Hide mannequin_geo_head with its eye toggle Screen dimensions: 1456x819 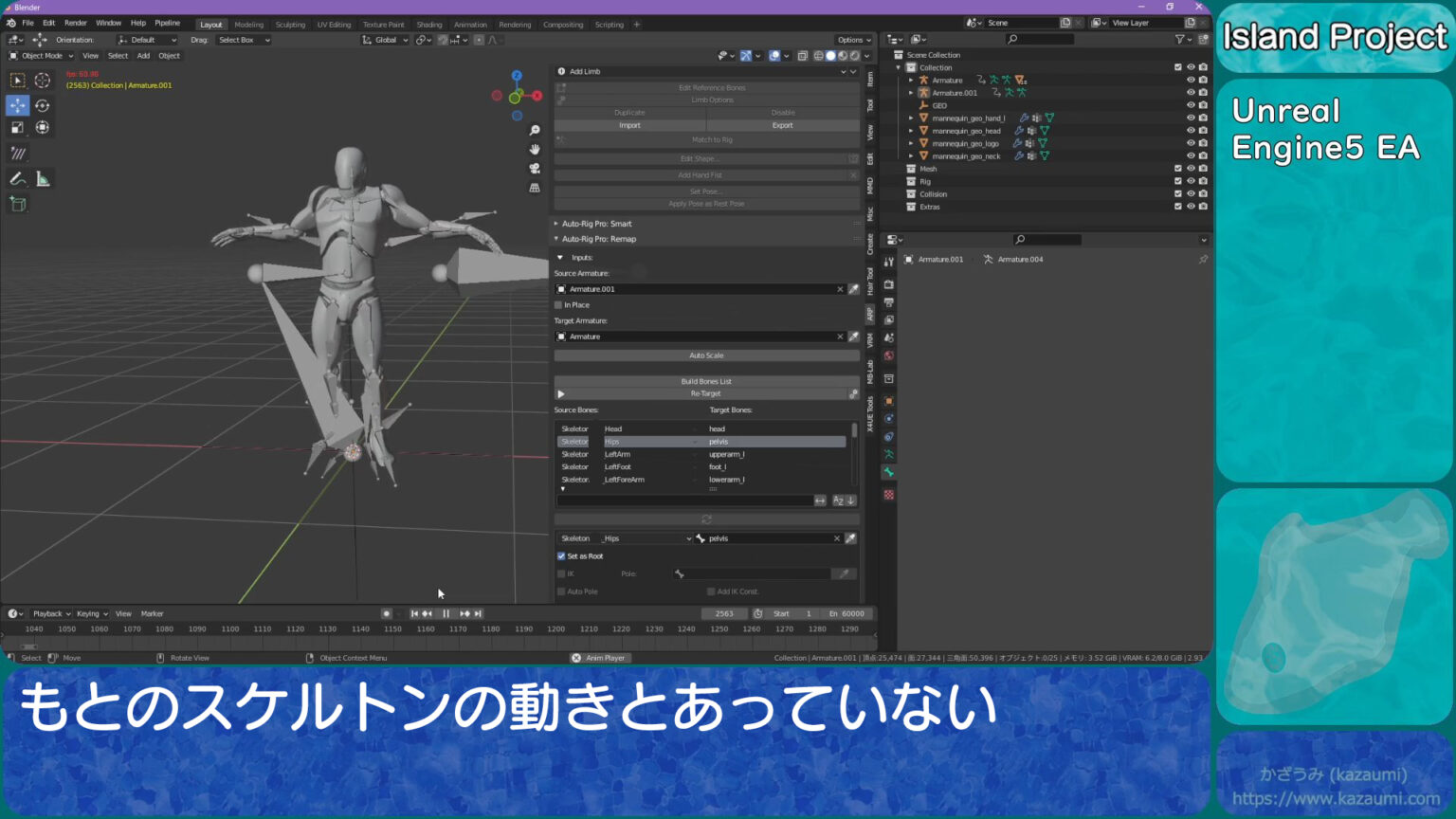[x=1191, y=130]
